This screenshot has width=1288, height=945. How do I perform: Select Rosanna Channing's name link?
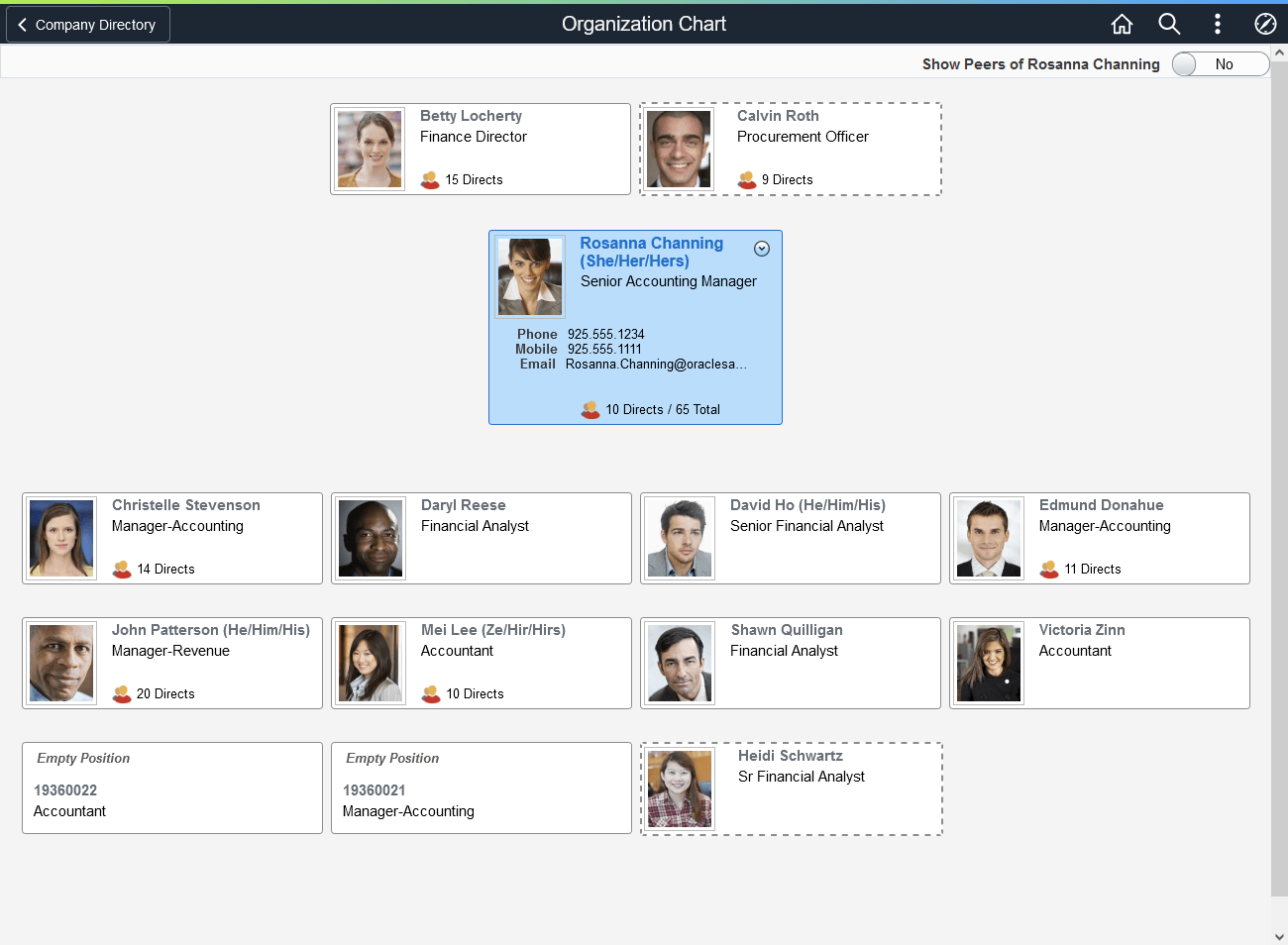coord(651,243)
